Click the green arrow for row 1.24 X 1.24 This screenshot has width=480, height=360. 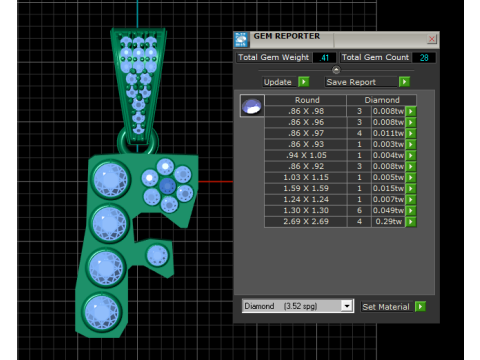pyautogui.click(x=411, y=199)
